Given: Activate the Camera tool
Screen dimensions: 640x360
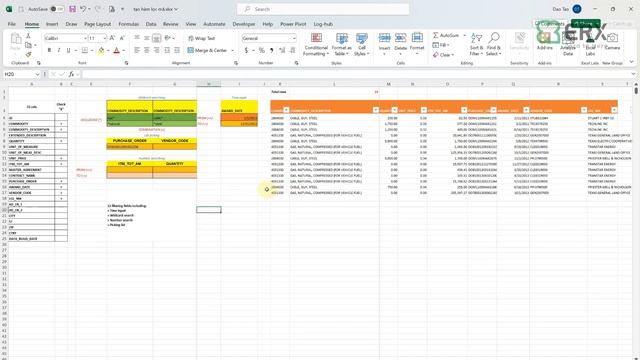Looking at the screenshot, I should point(612,41).
